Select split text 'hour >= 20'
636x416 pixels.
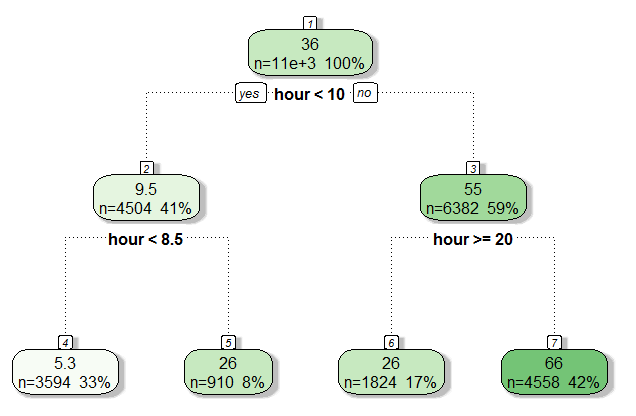[473, 239]
